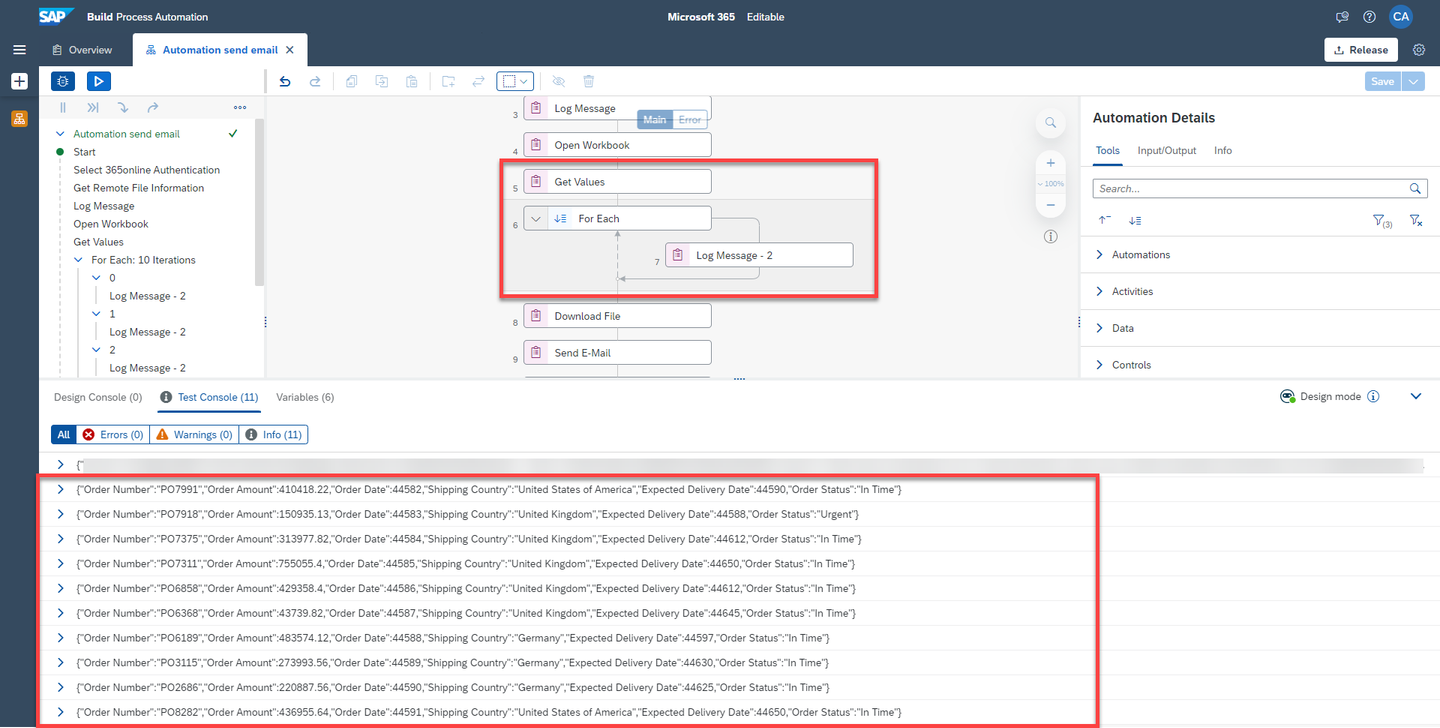The width and height of the screenshot is (1440, 728).
Task: Undo the last canvas change
Action: coord(285,82)
